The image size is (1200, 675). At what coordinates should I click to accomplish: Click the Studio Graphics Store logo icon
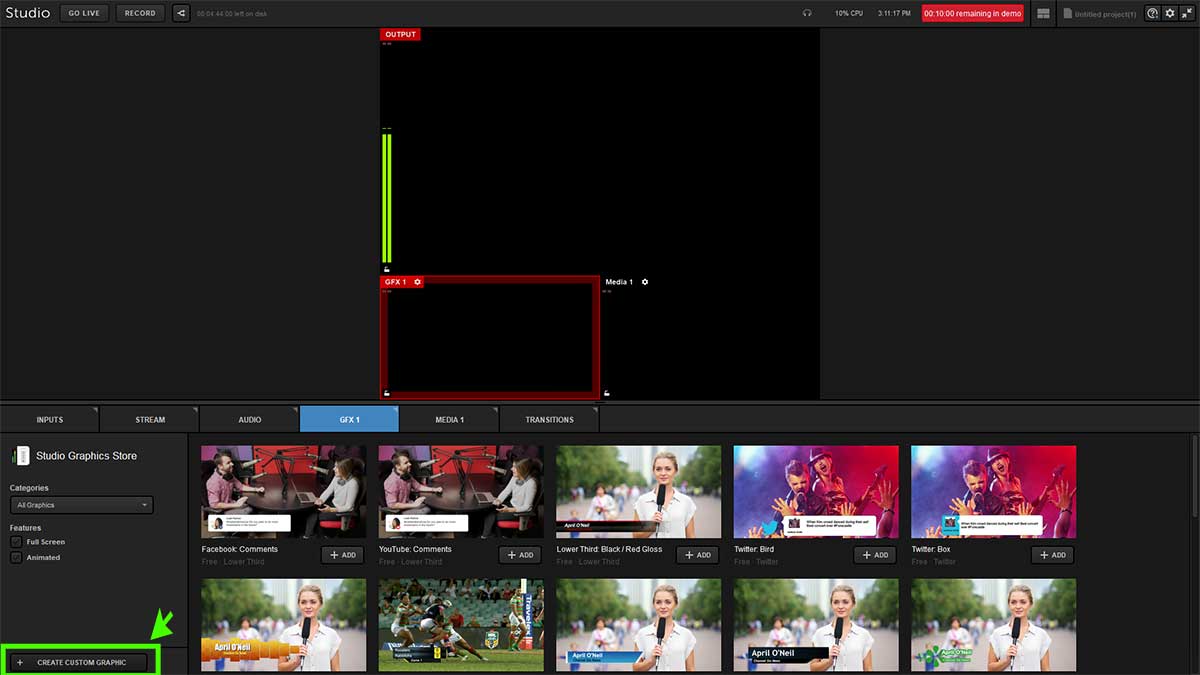[x=21, y=456]
